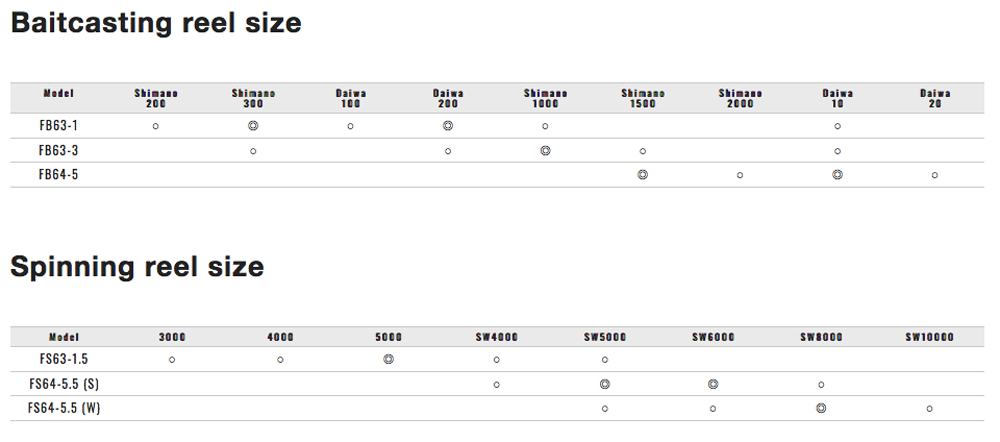
Task: Click the single-circle marker for FB63-1 Shimano 200
Action: (x=156, y=126)
